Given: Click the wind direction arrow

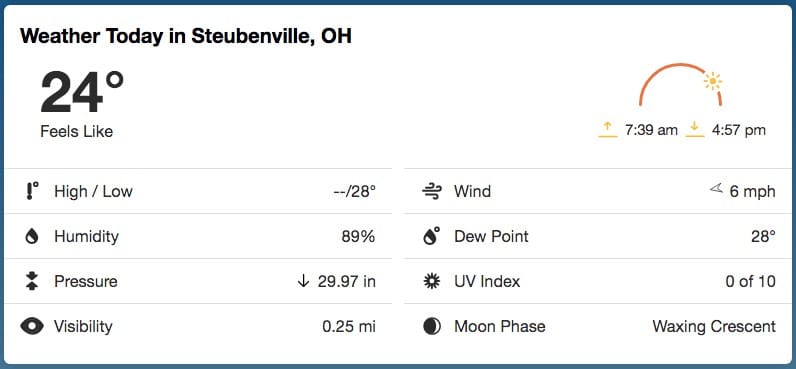Looking at the screenshot, I should (716, 189).
